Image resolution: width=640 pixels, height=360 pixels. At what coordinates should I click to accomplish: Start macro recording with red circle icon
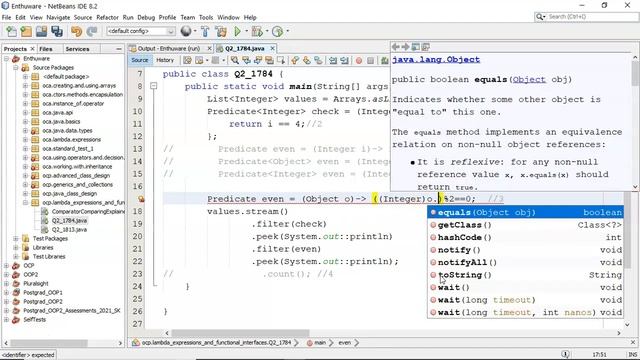(x=359, y=60)
